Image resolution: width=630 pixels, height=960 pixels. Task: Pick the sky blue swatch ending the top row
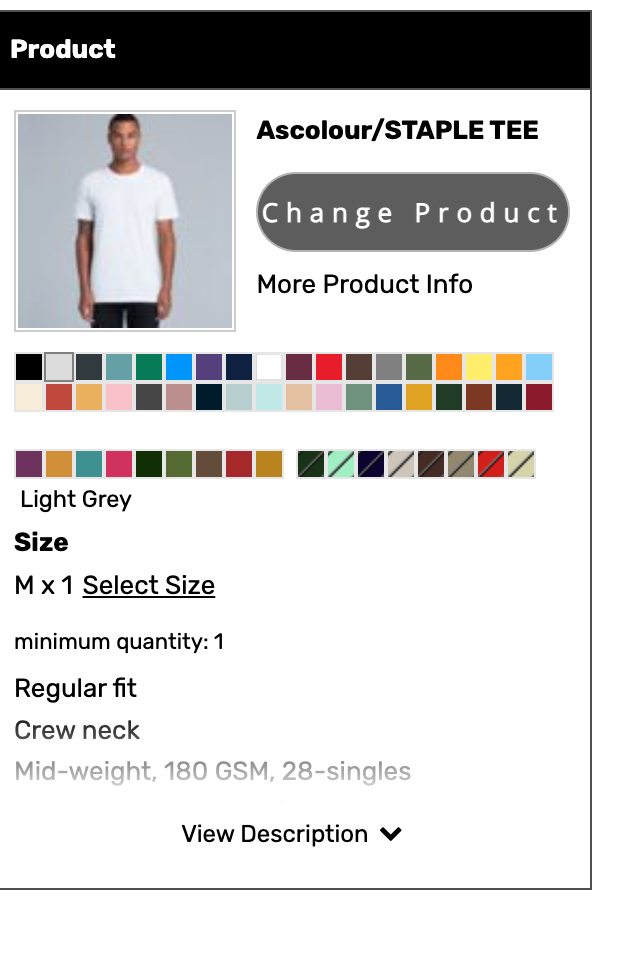click(x=539, y=367)
